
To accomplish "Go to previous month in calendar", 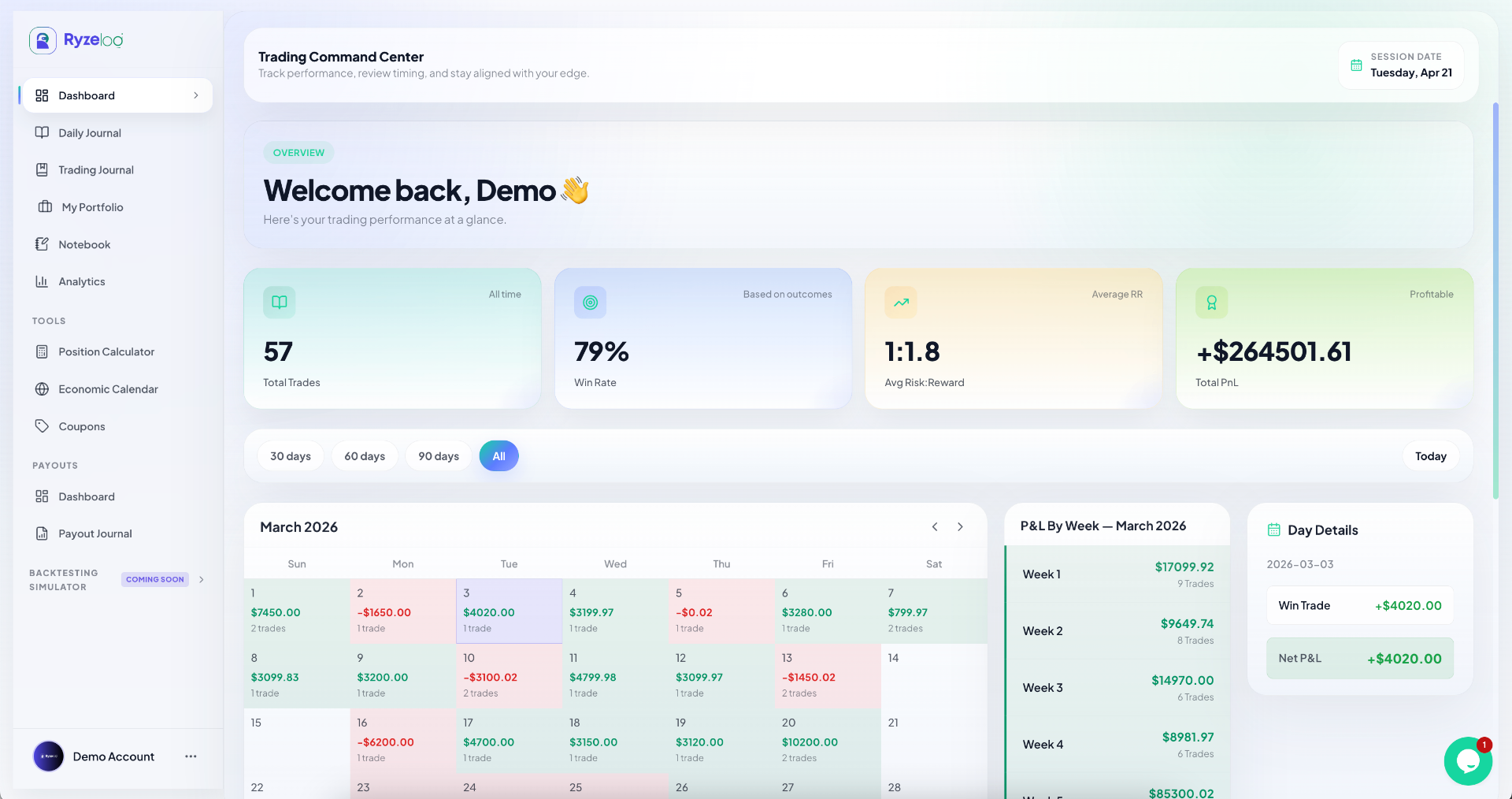I will click(935, 526).
